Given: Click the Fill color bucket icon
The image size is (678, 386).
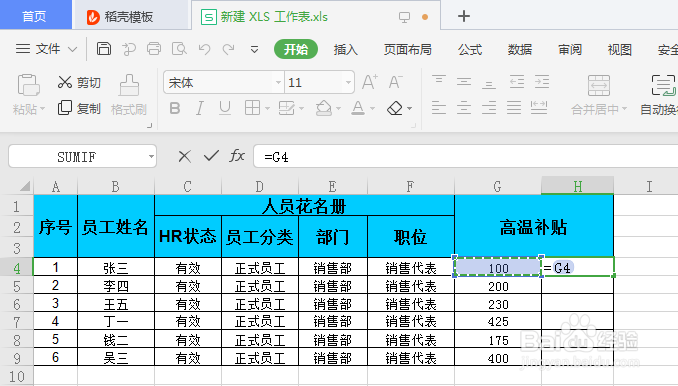Looking at the screenshot, I should tap(324, 108).
